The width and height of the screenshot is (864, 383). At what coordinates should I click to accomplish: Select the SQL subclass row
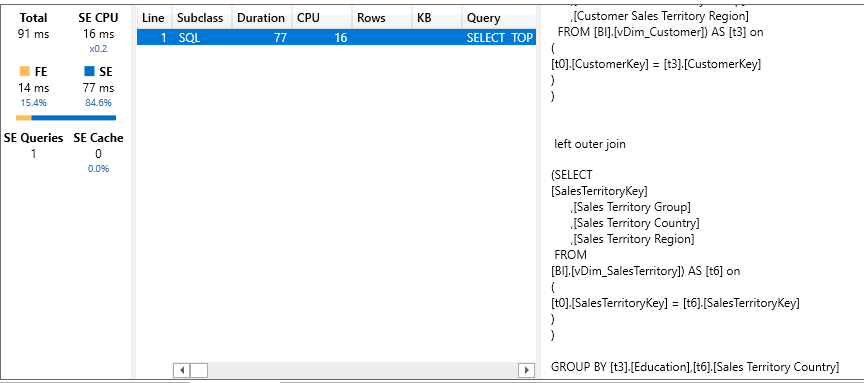pyautogui.click(x=336, y=37)
